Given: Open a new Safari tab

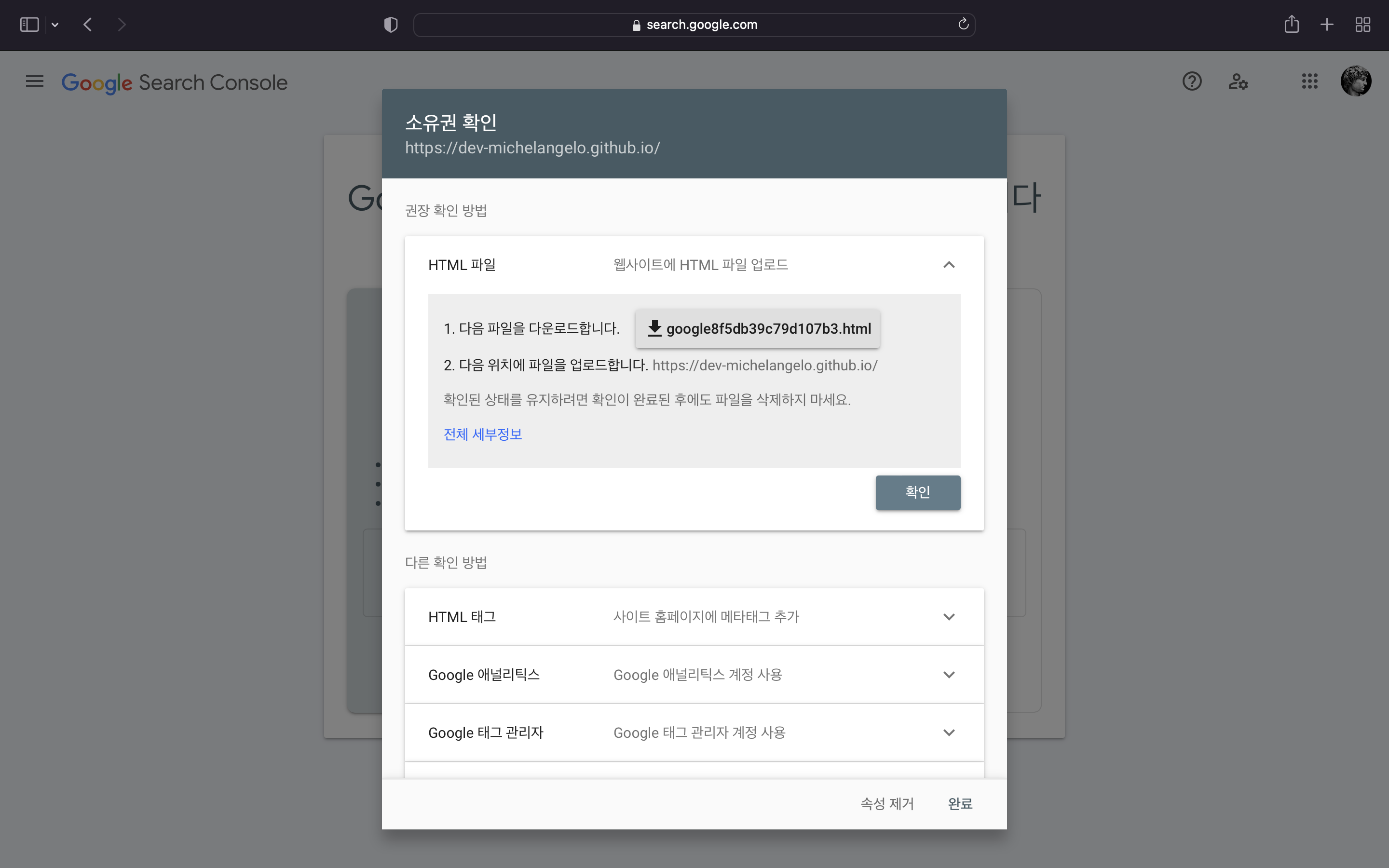Looking at the screenshot, I should [1326, 25].
